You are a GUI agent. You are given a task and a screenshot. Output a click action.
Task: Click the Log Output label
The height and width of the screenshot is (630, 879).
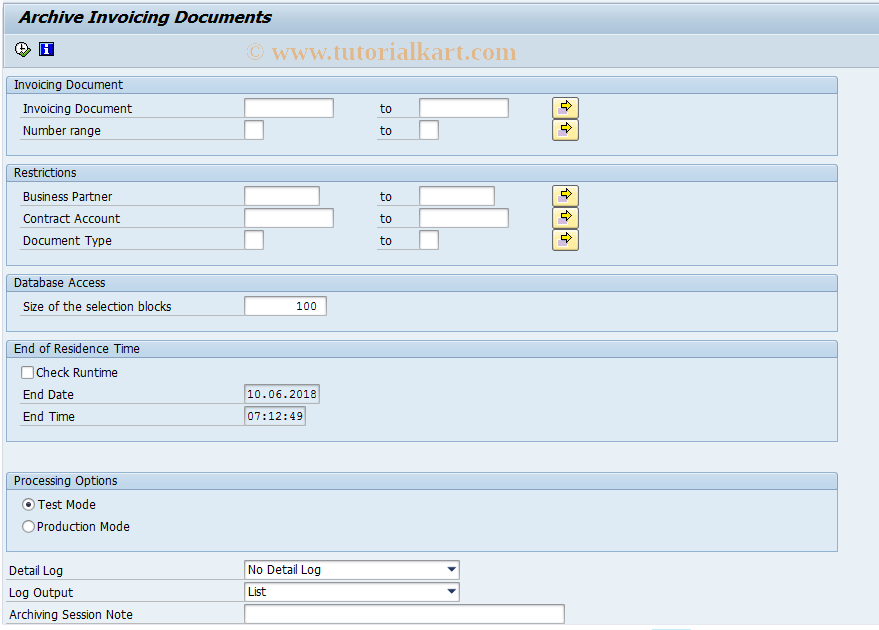point(41,592)
